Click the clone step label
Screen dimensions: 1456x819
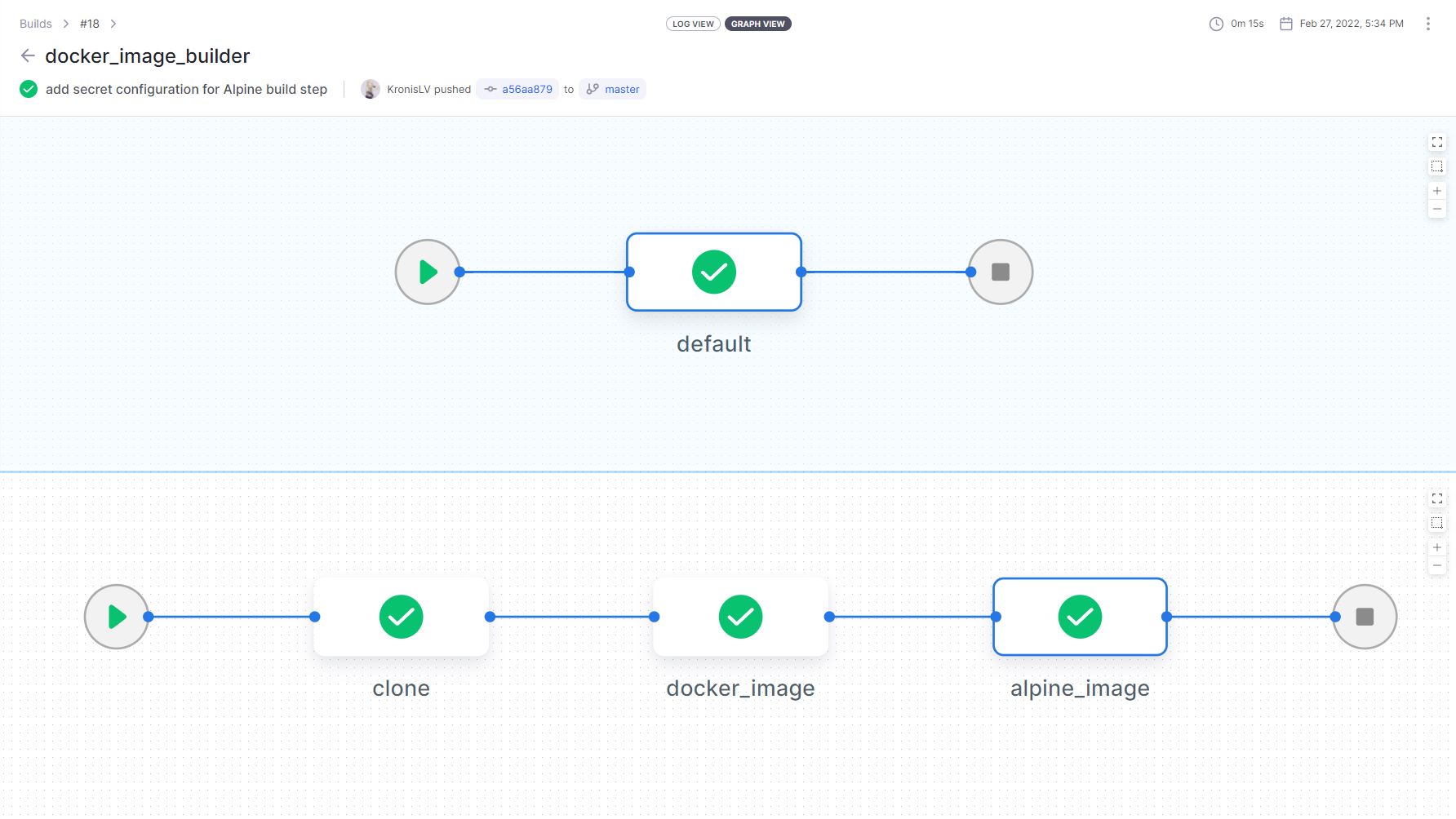(x=401, y=688)
